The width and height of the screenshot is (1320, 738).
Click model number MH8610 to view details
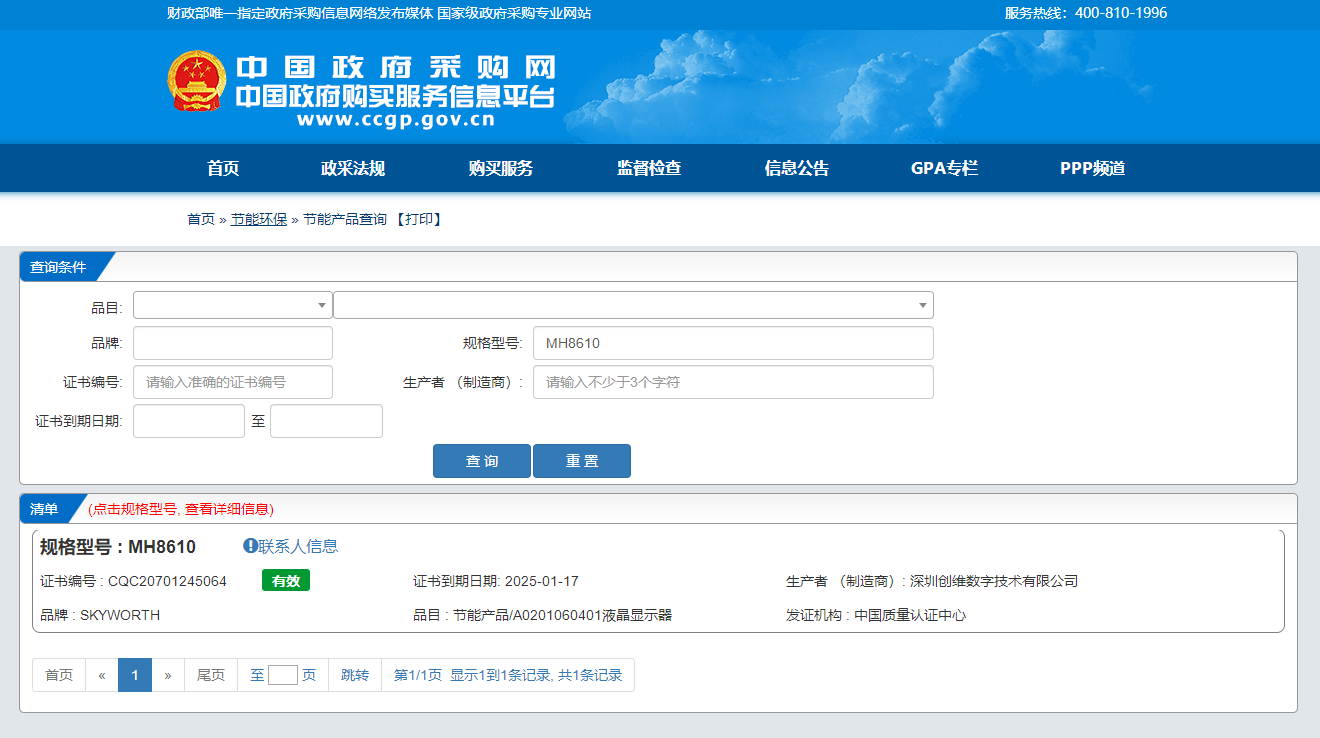(161, 545)
